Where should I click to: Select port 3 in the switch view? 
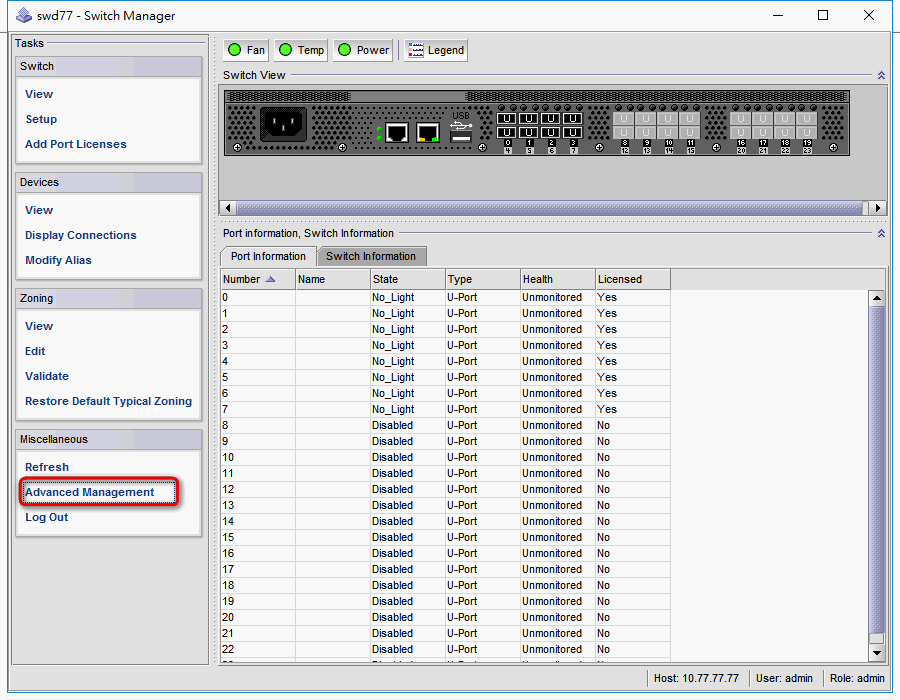pos(573,119)
